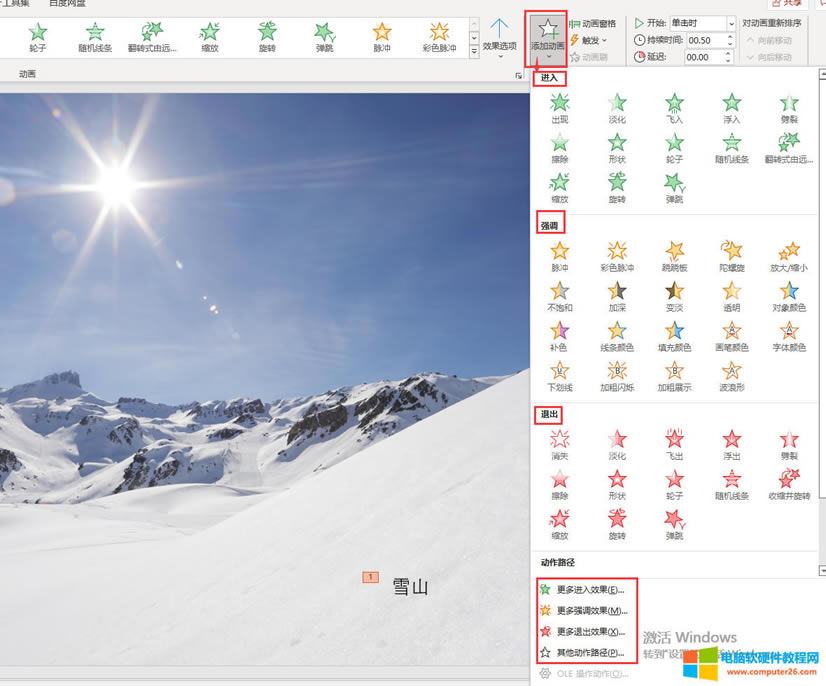Image resolution: width=826 pixels, height=686 pixels.
Task: Click the animation marker 1 on slide
Action: (x=371, y=577)
